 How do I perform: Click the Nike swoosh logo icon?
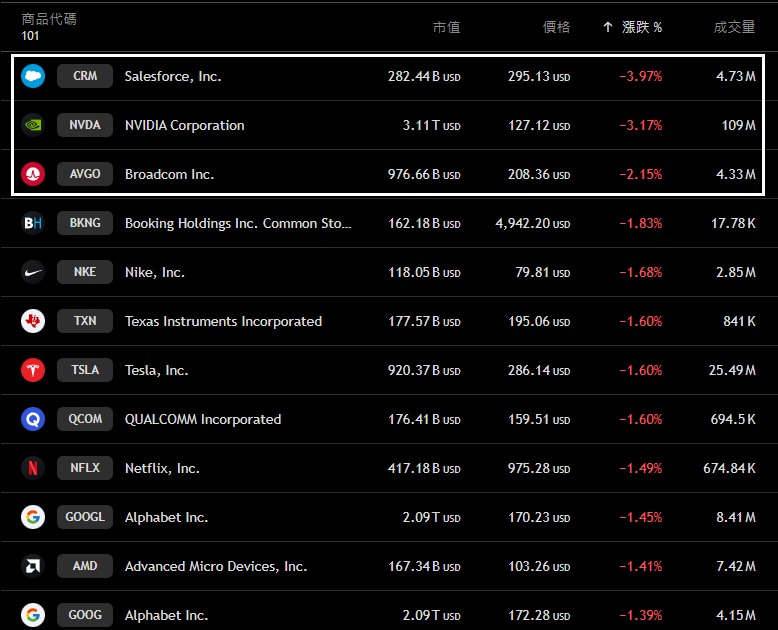pos(33,272)
